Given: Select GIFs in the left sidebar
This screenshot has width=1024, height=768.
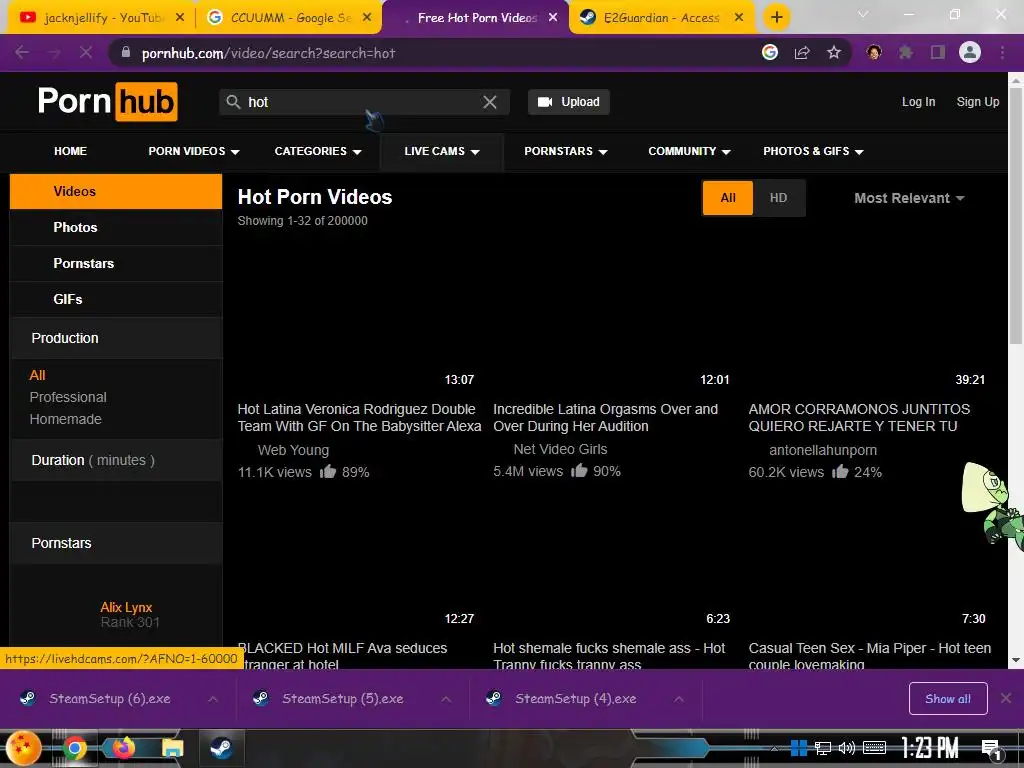Looking at the screenshot, I should pyautogui.click(x=116, y=299).
